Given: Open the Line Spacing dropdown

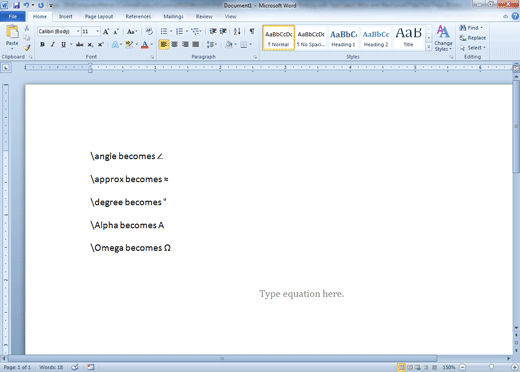Looking at the screenshot, I should [x=212, y=44].
